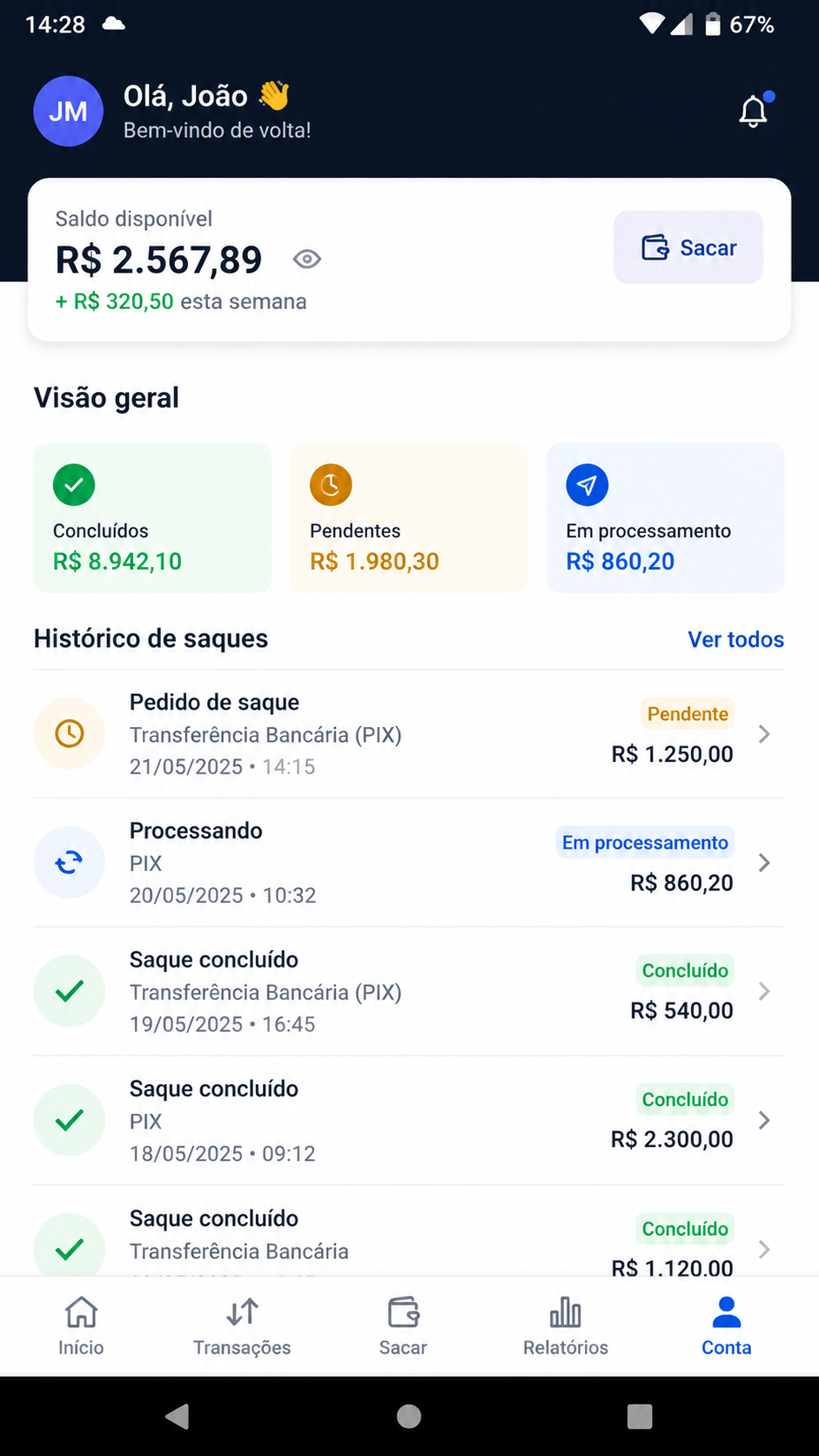Toggle balance visibility eye icon
Screen dimensions: 819x1456
pyautogui.click(x=307, y=260)
